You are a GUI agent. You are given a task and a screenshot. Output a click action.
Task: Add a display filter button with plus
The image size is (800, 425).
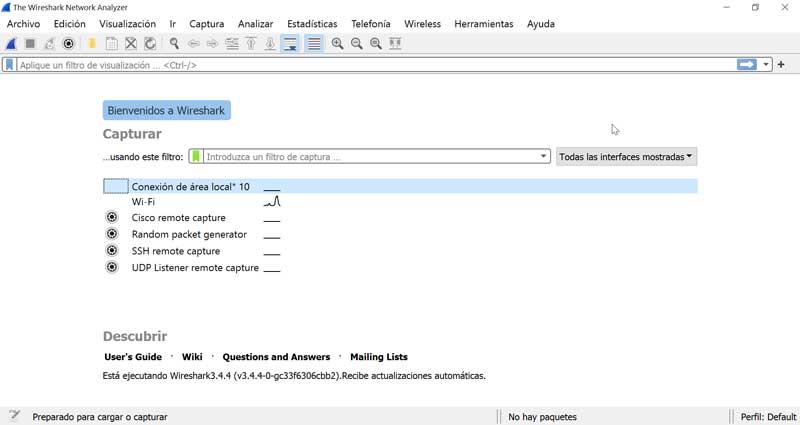click(781, 65)
